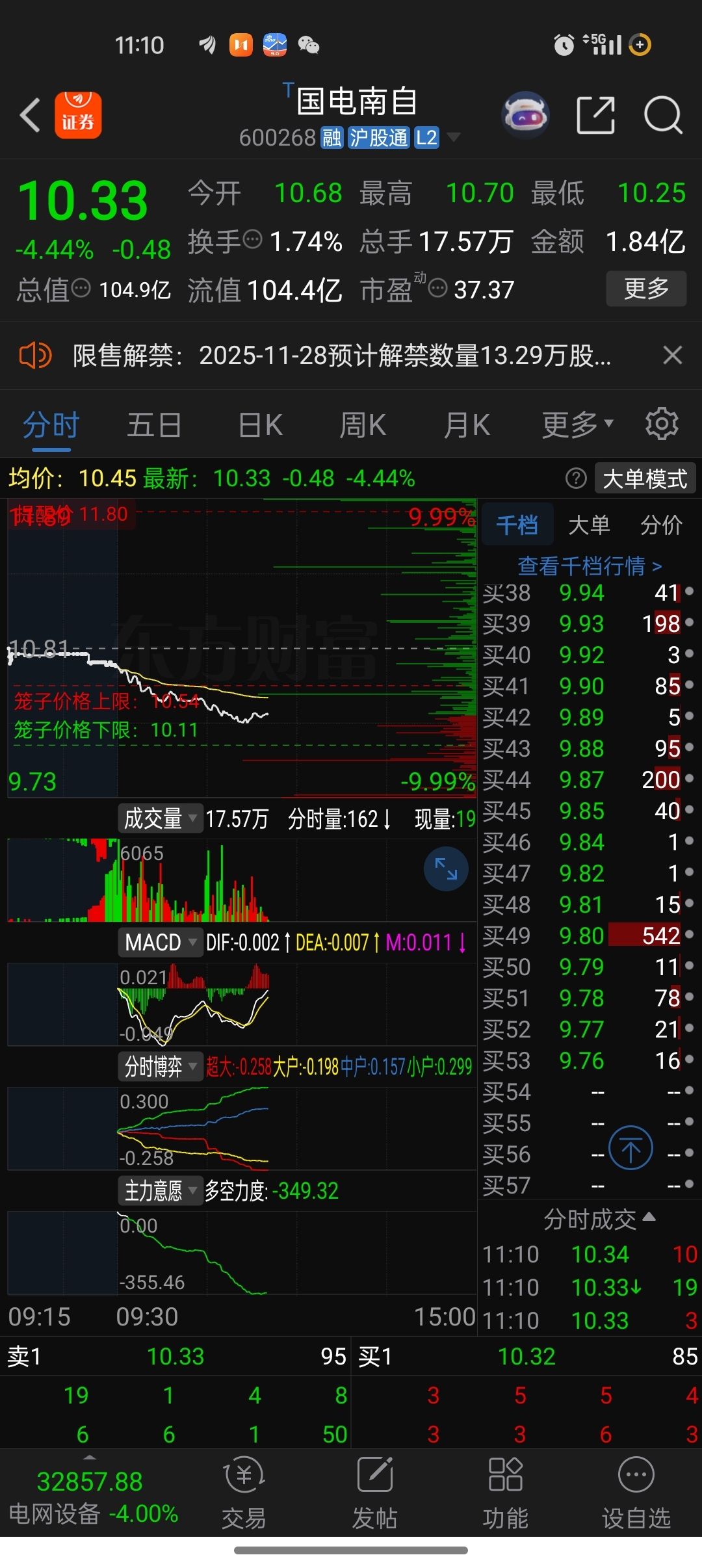The height and width of the screenshot is (1568, 702).
Task: Open WeChat notification in status bar
Action: pos(309,45)
